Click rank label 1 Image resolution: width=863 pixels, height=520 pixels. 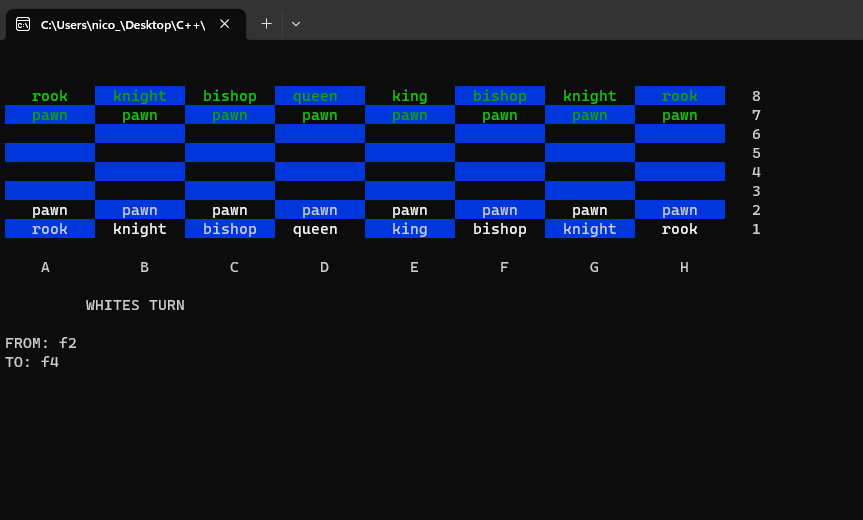click(x=756, y=229)
